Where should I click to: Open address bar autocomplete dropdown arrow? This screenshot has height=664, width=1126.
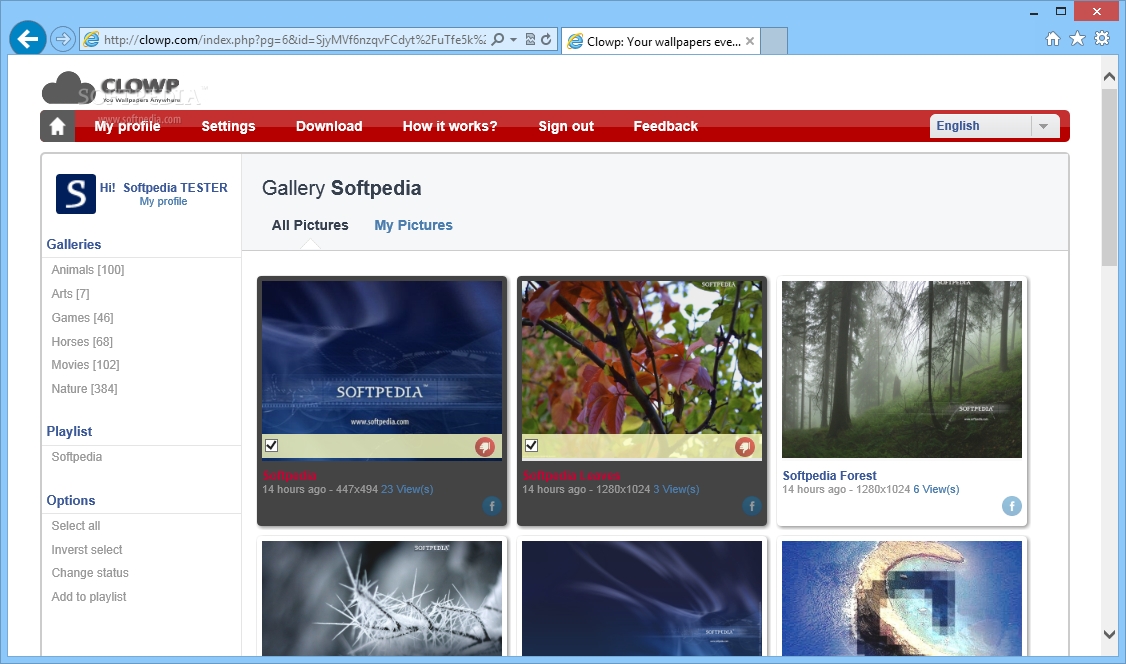coord(513,39)
